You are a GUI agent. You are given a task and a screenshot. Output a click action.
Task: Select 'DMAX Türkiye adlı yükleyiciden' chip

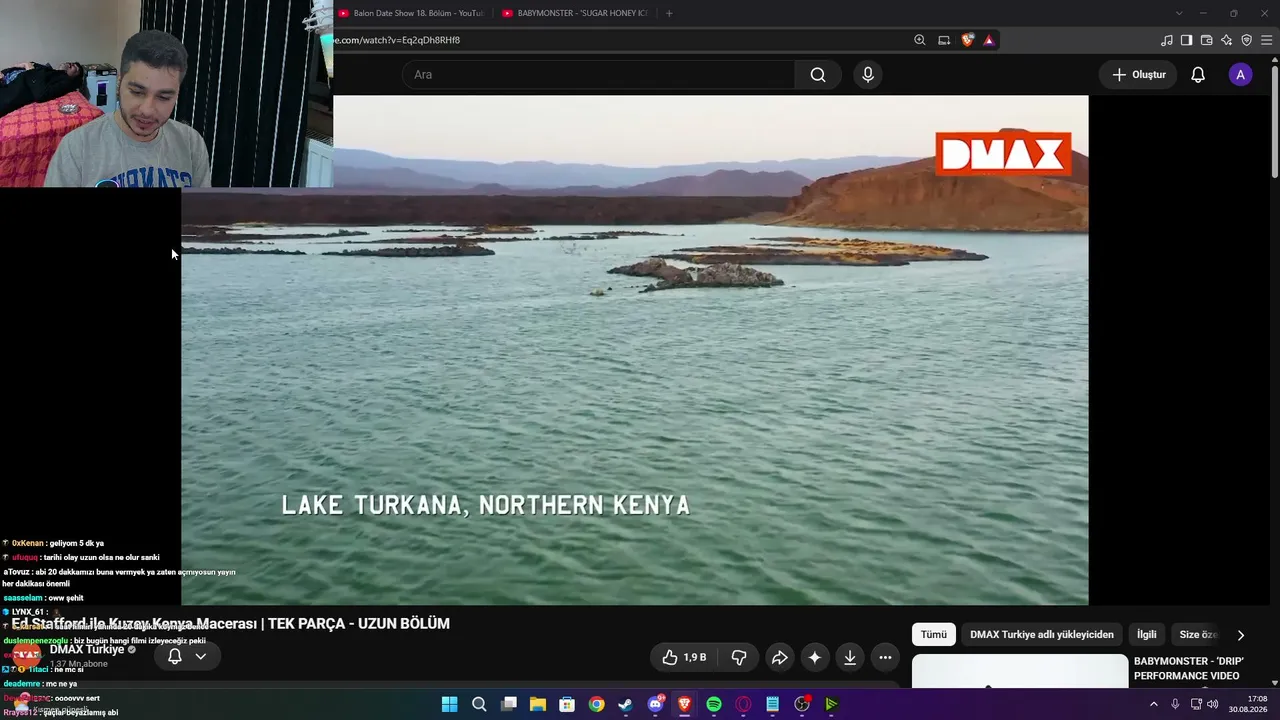click(x=1041, y=635)
